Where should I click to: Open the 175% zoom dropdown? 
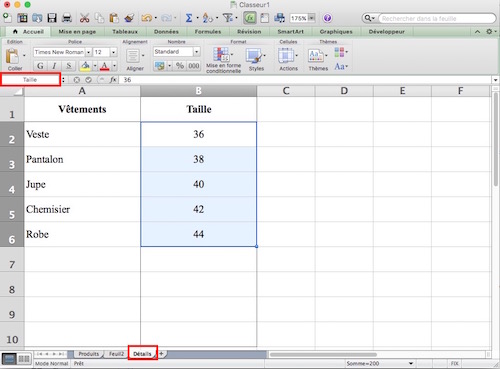pos(312,18)
